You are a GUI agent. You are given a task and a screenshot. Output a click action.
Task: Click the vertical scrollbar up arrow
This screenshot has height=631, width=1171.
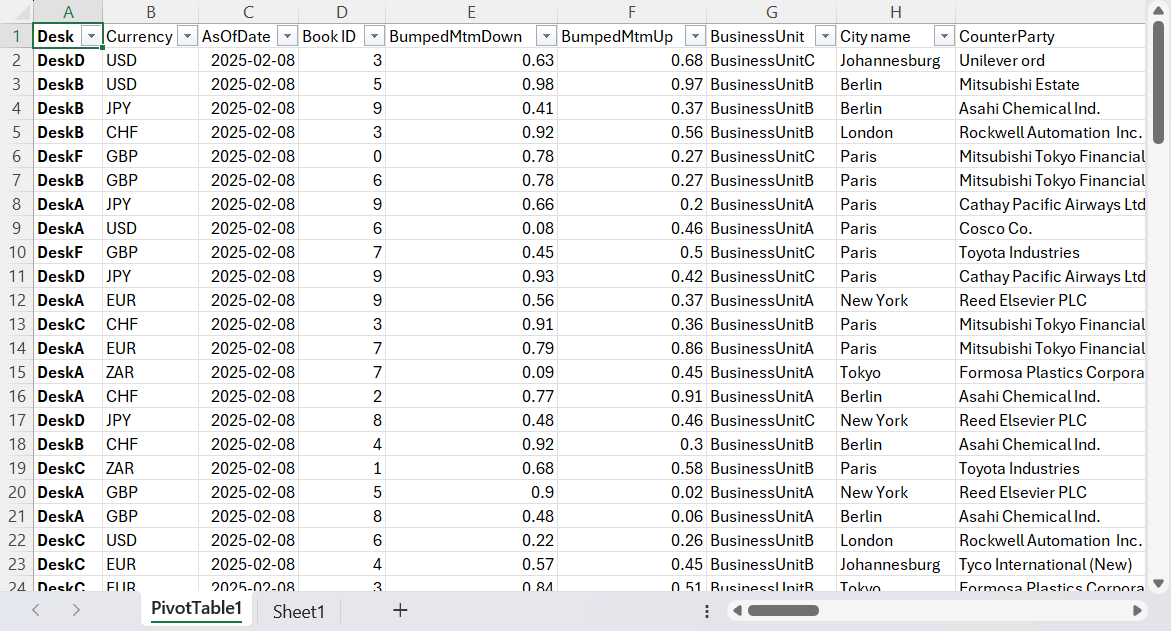point(1158,10)
